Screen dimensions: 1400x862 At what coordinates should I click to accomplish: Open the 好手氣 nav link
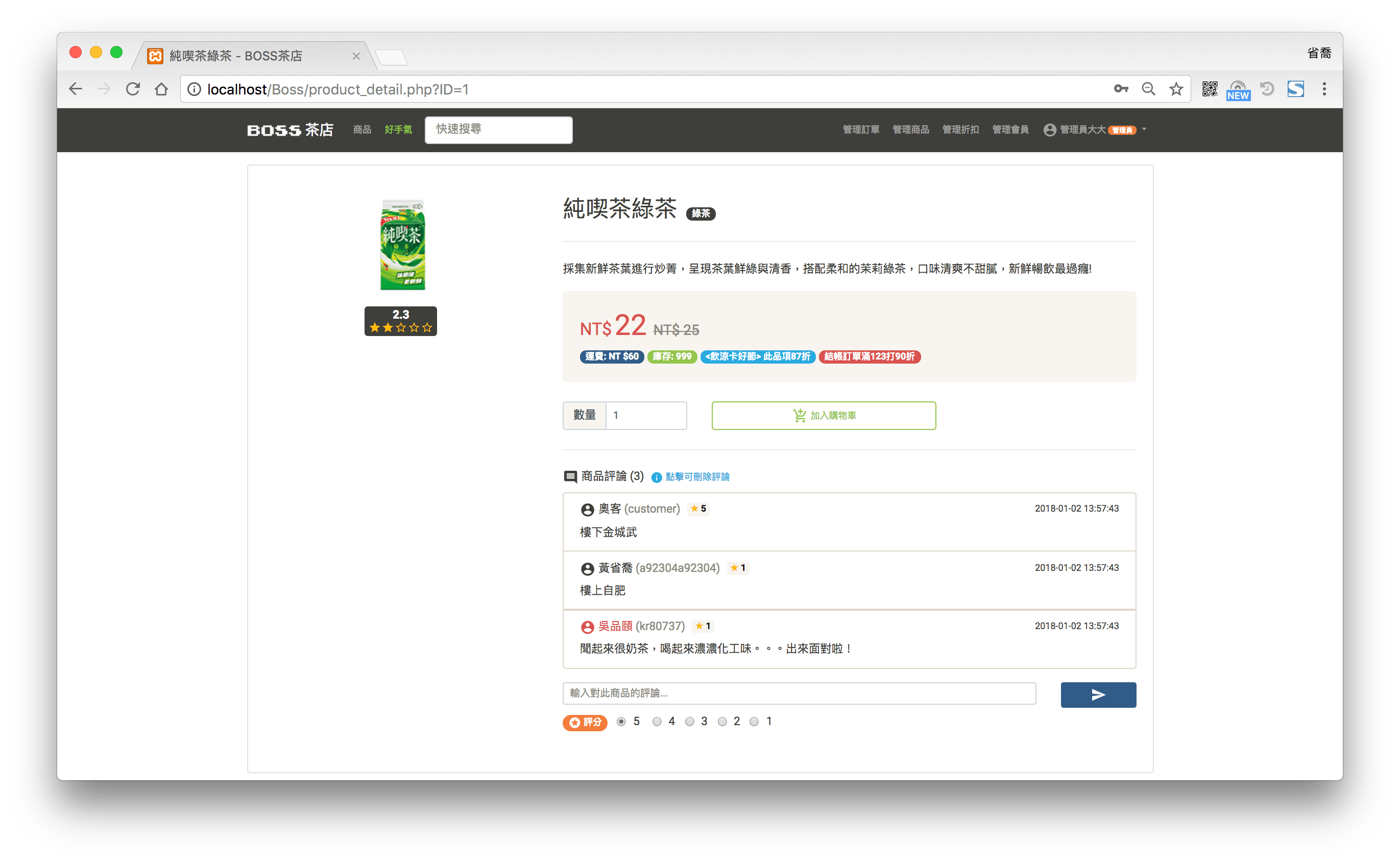click(x=398, y=130)
